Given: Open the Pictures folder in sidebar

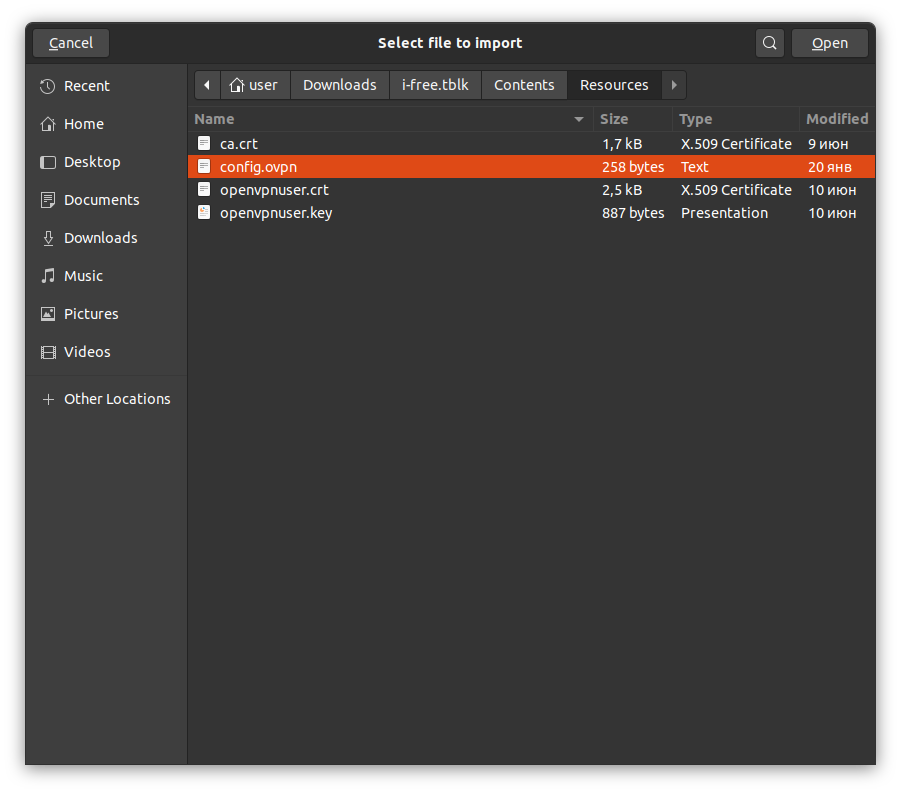Looking at the screenshot, I should pos(90,314).
